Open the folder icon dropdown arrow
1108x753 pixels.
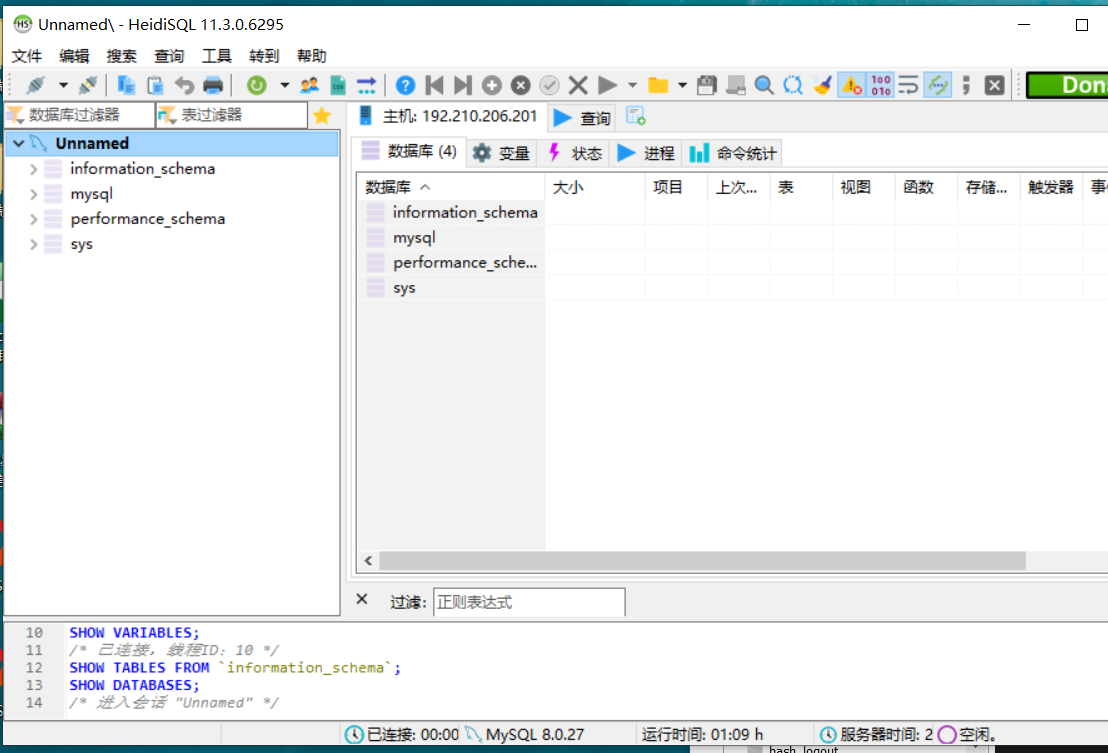pyautogui.click(x=682, y=85)
